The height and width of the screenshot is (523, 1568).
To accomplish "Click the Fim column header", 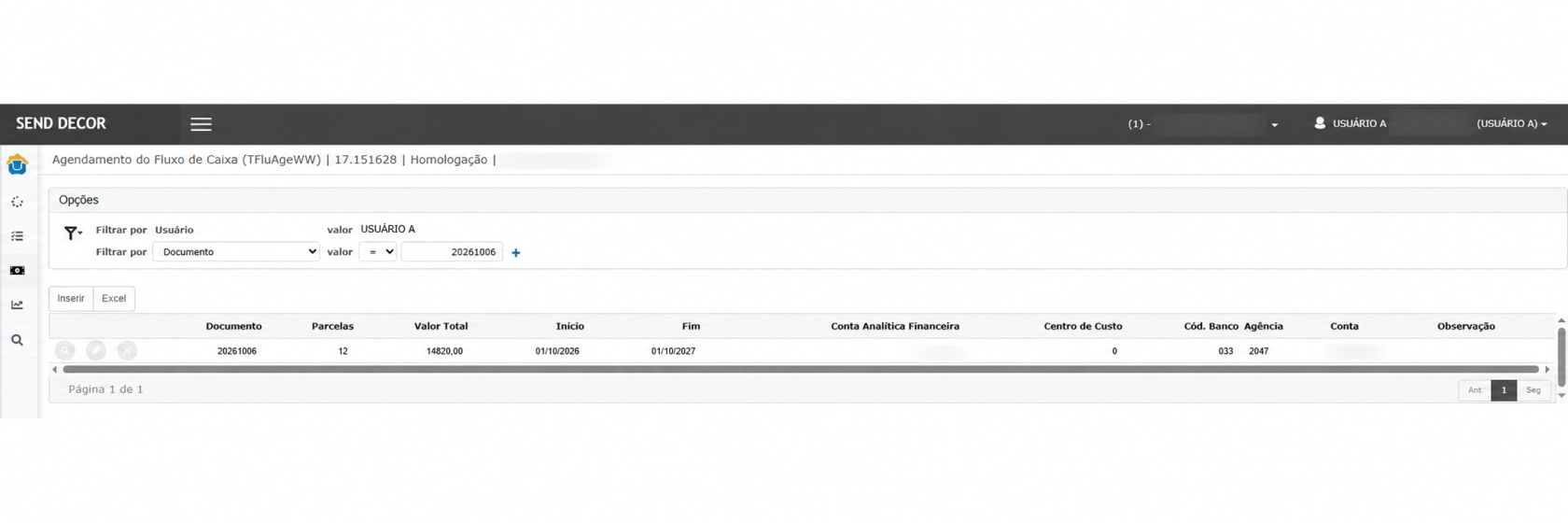I will click(691, 326).
